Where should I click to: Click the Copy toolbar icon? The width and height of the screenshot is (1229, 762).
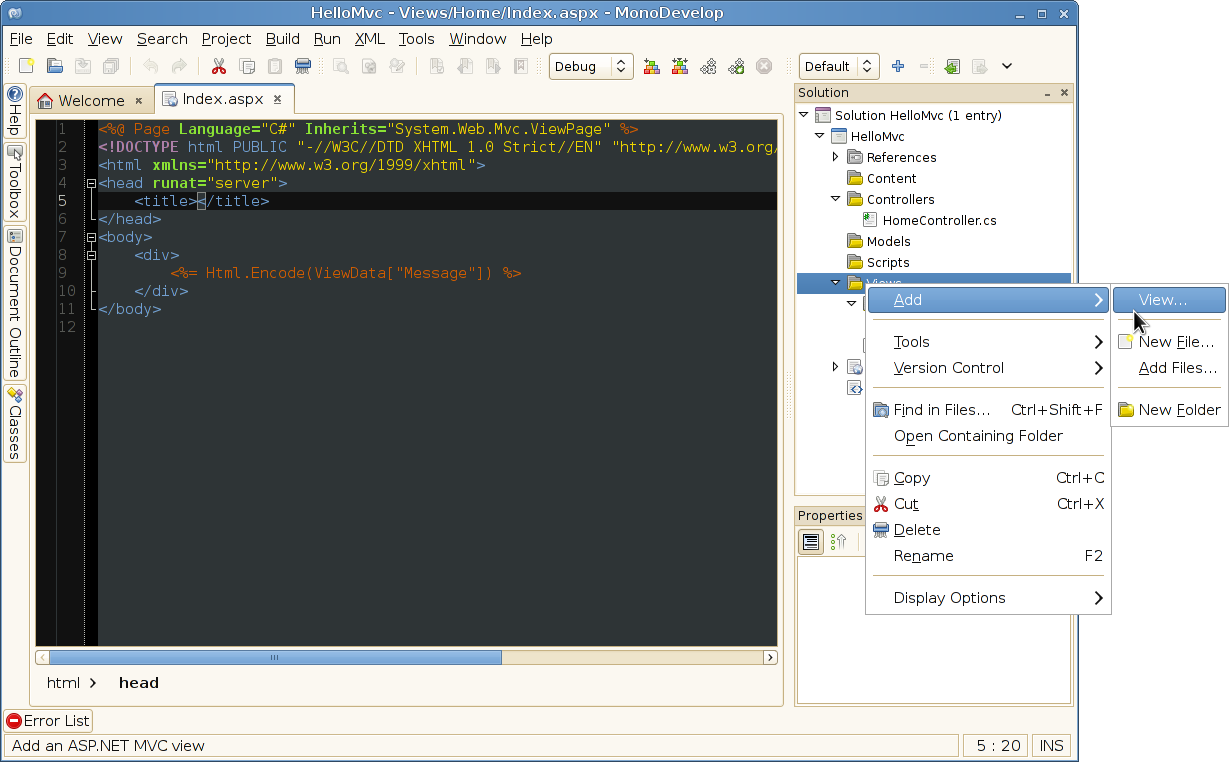[x=246, y=66]
